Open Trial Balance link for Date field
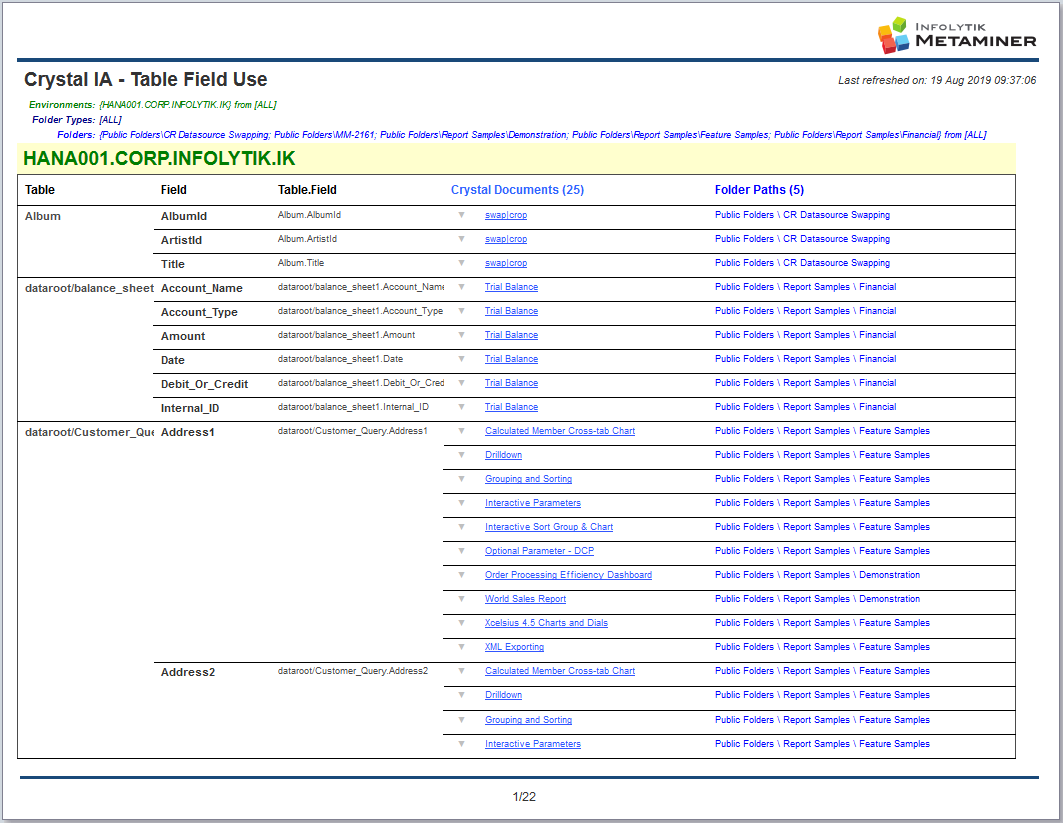 (x=511, y=359)
